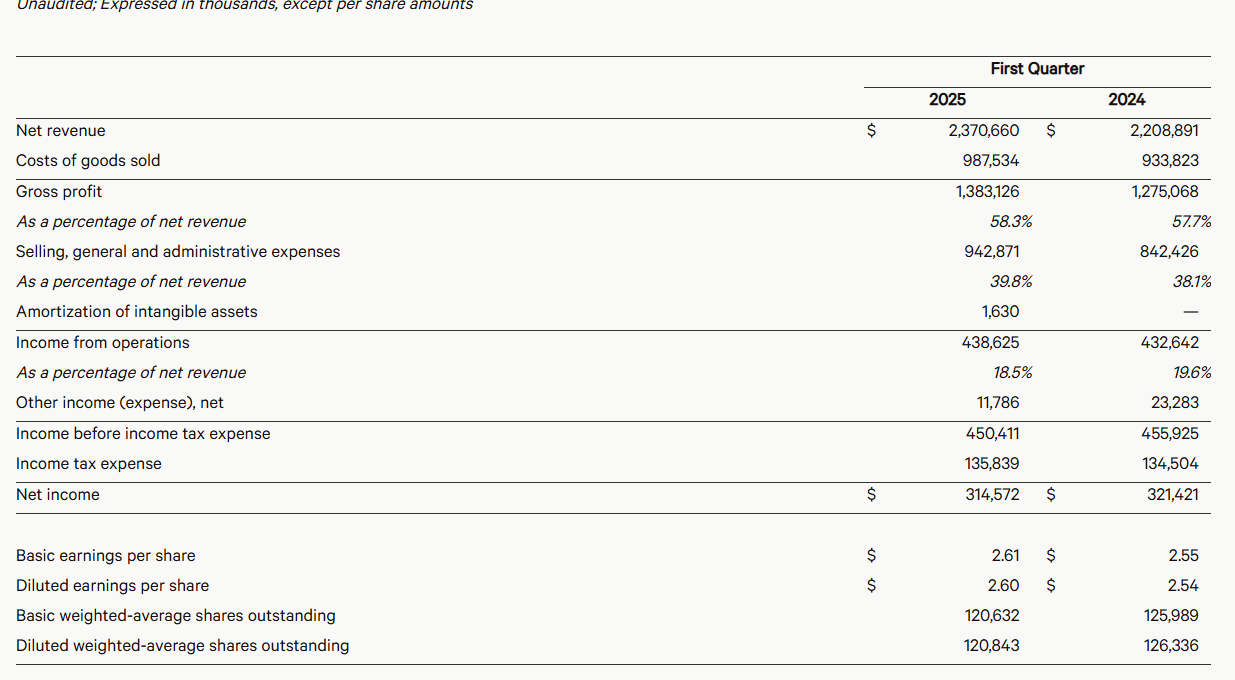
Task: Select the 23,283 other income value
Action: [x=1175, y=403]
